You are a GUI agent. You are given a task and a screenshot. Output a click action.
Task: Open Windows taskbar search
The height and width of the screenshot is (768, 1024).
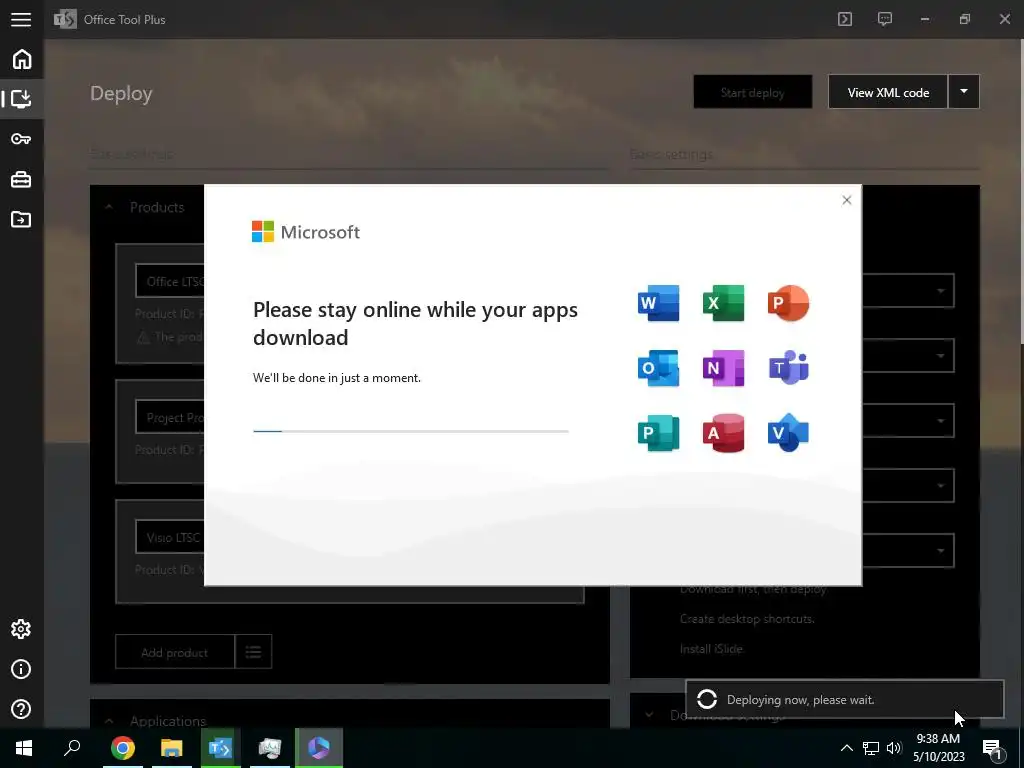point(72,748)
